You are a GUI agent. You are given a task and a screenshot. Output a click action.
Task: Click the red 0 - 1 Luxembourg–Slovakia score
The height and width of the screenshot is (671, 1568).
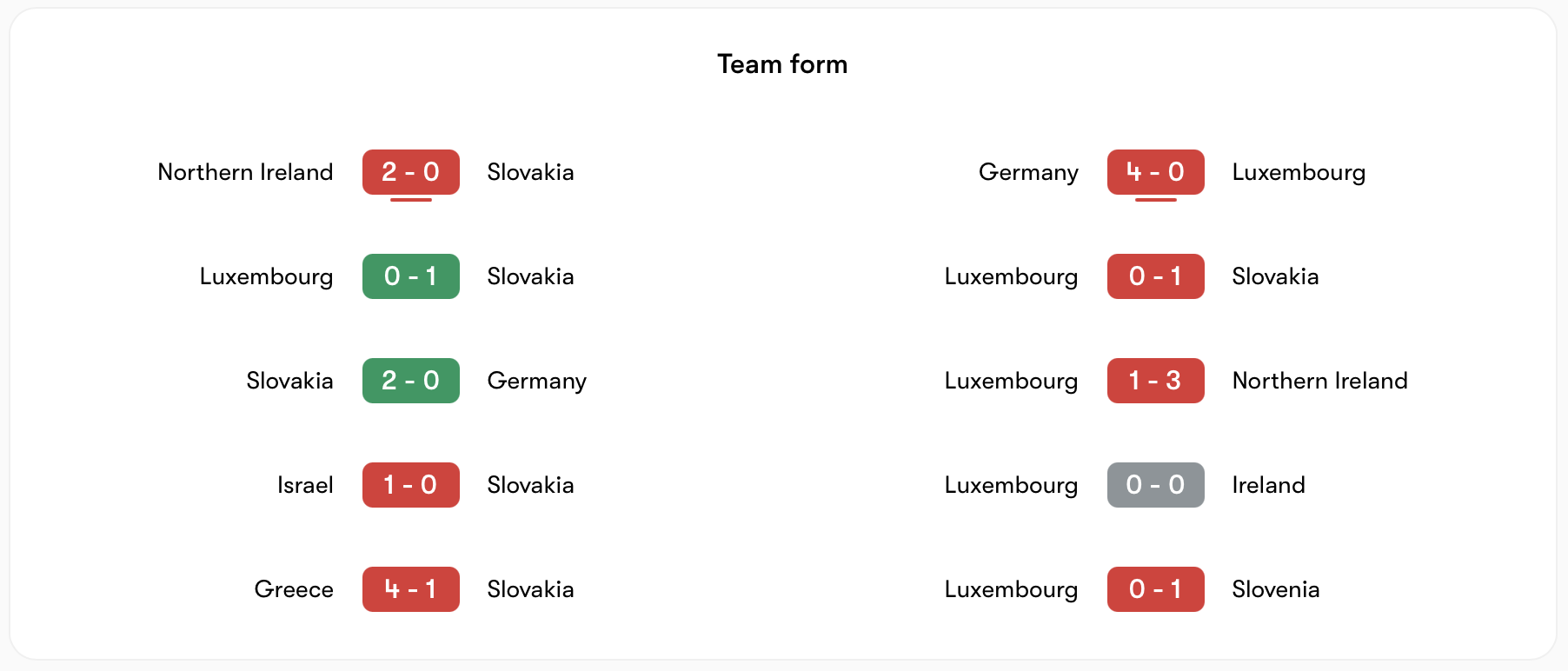click(1155, 276)
